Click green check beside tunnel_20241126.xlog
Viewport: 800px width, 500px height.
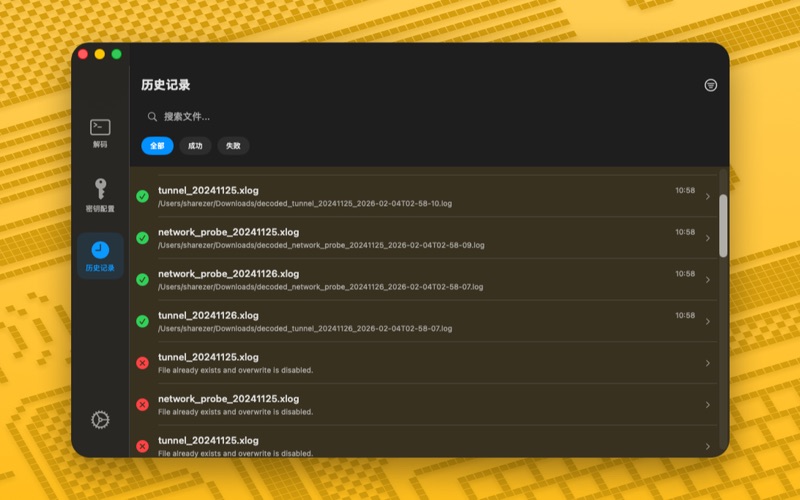coord(142,321)
